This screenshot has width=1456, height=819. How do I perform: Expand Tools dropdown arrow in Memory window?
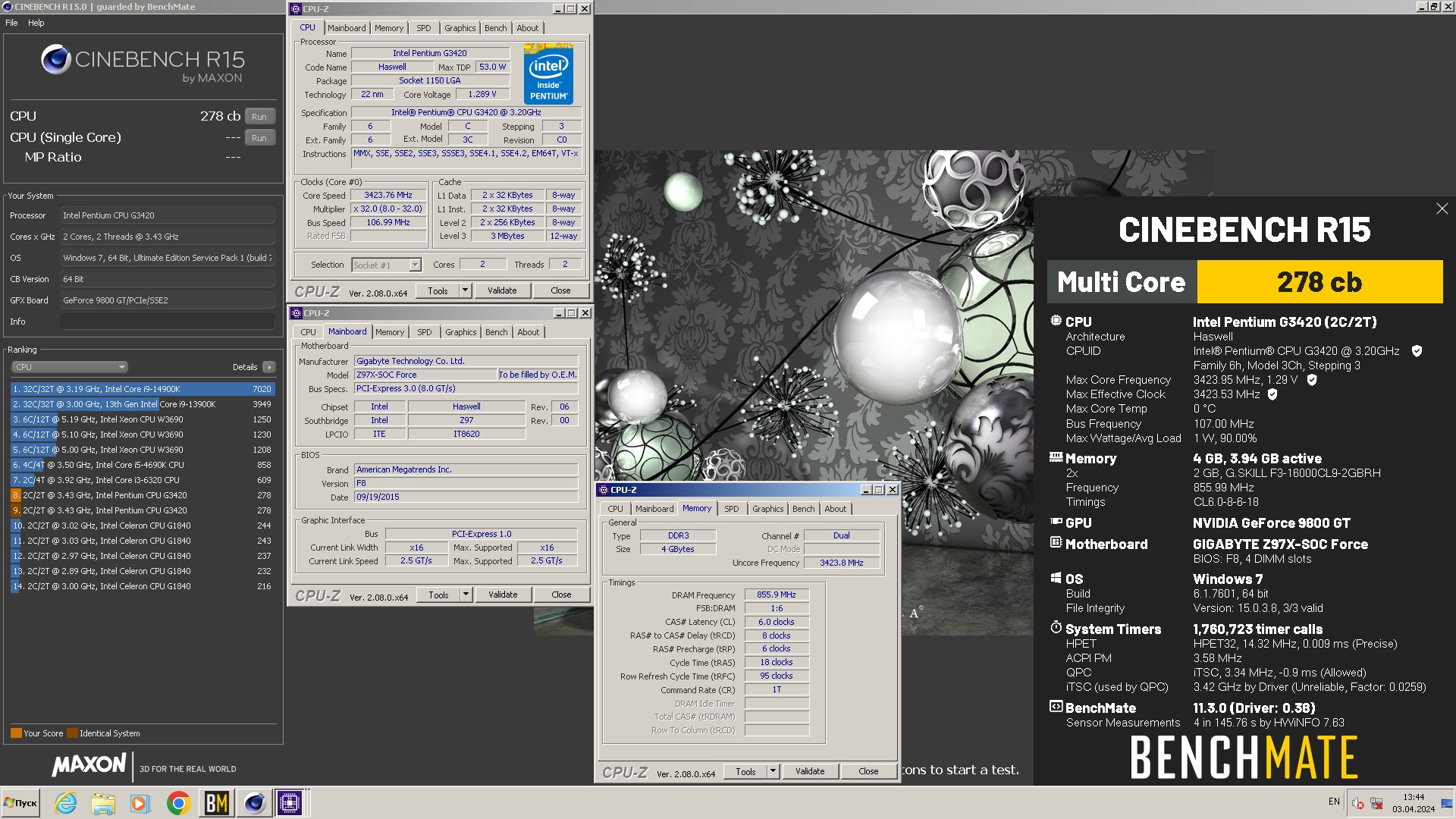tap(773, 771)
